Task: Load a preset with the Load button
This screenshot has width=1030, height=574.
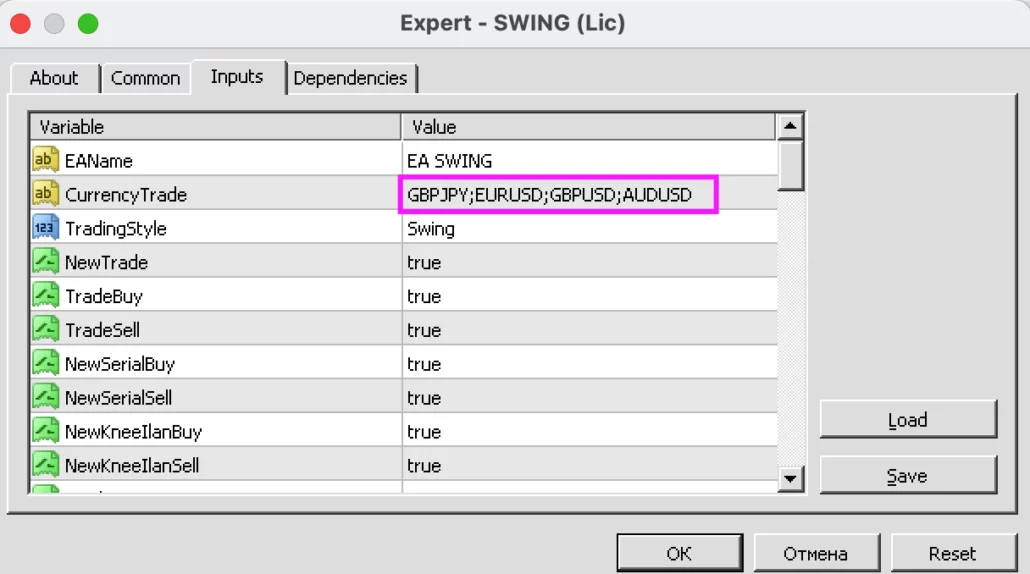Action: coord(908,420)
